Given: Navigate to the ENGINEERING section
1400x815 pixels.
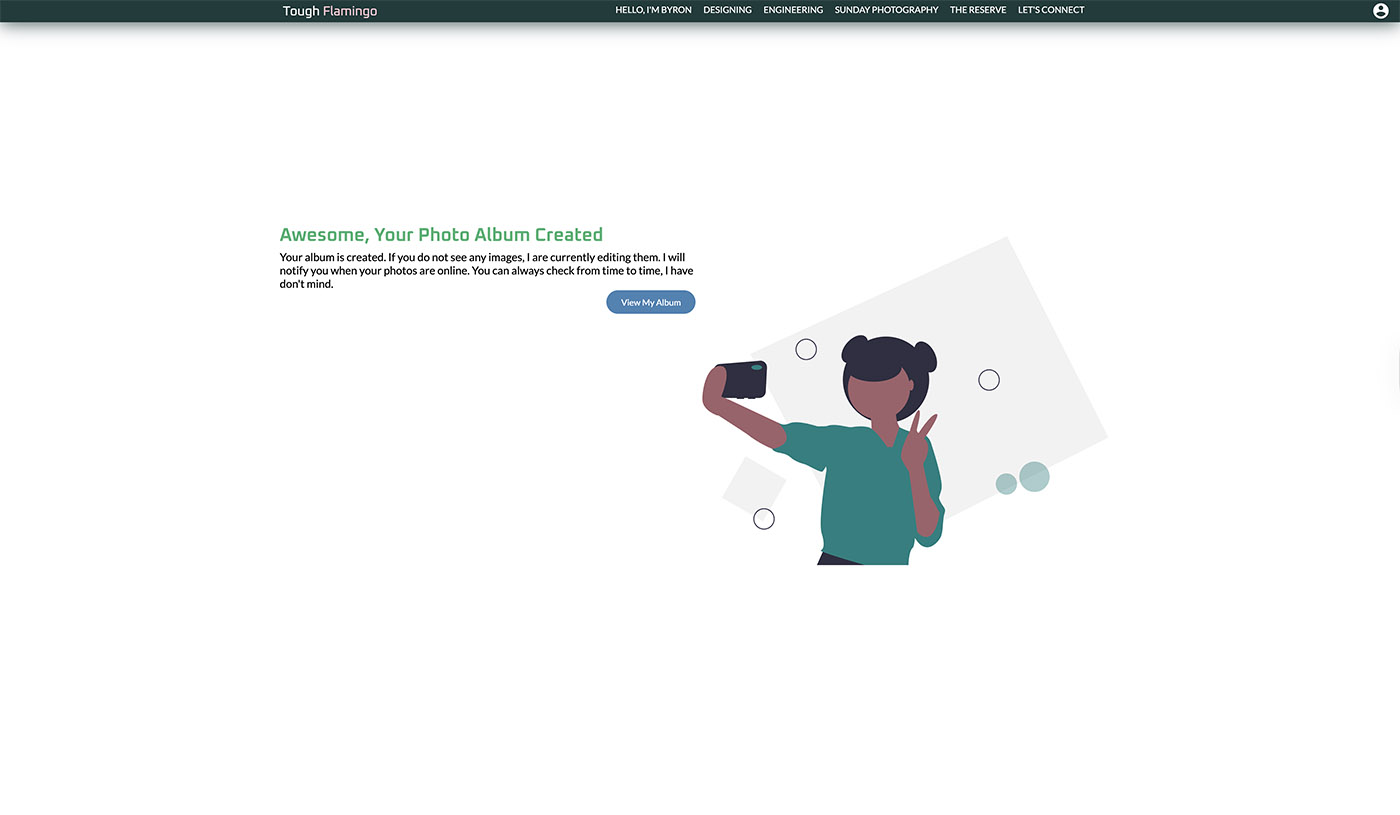Looking at the screenshot, I should (x=793, y=10).
